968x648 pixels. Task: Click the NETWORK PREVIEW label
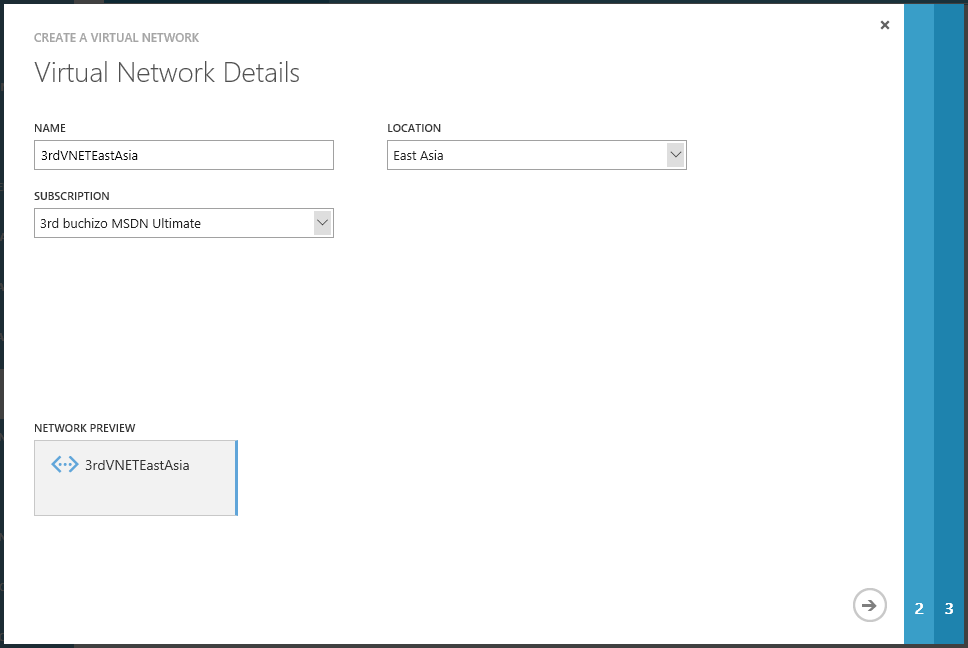pyautogui.click(x=85, y=428)
